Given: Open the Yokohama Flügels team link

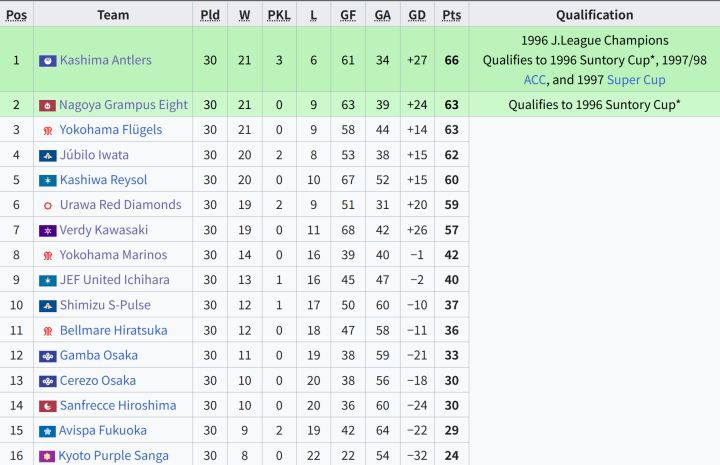Looking at the screenshot, I should (111, 130).
